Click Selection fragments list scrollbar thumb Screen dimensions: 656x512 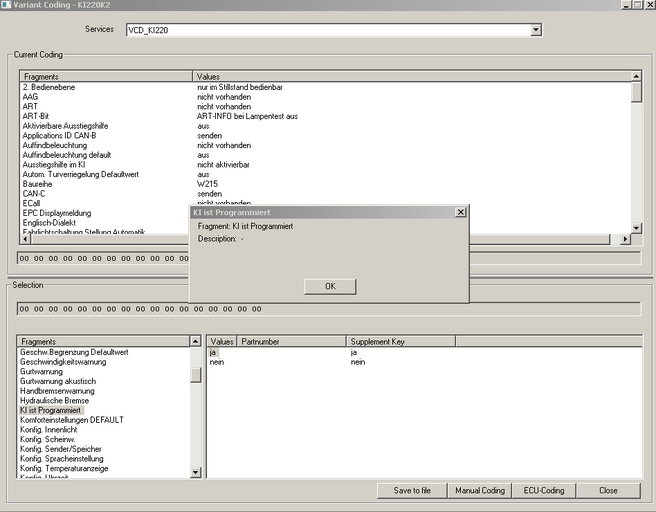point(195,375)
